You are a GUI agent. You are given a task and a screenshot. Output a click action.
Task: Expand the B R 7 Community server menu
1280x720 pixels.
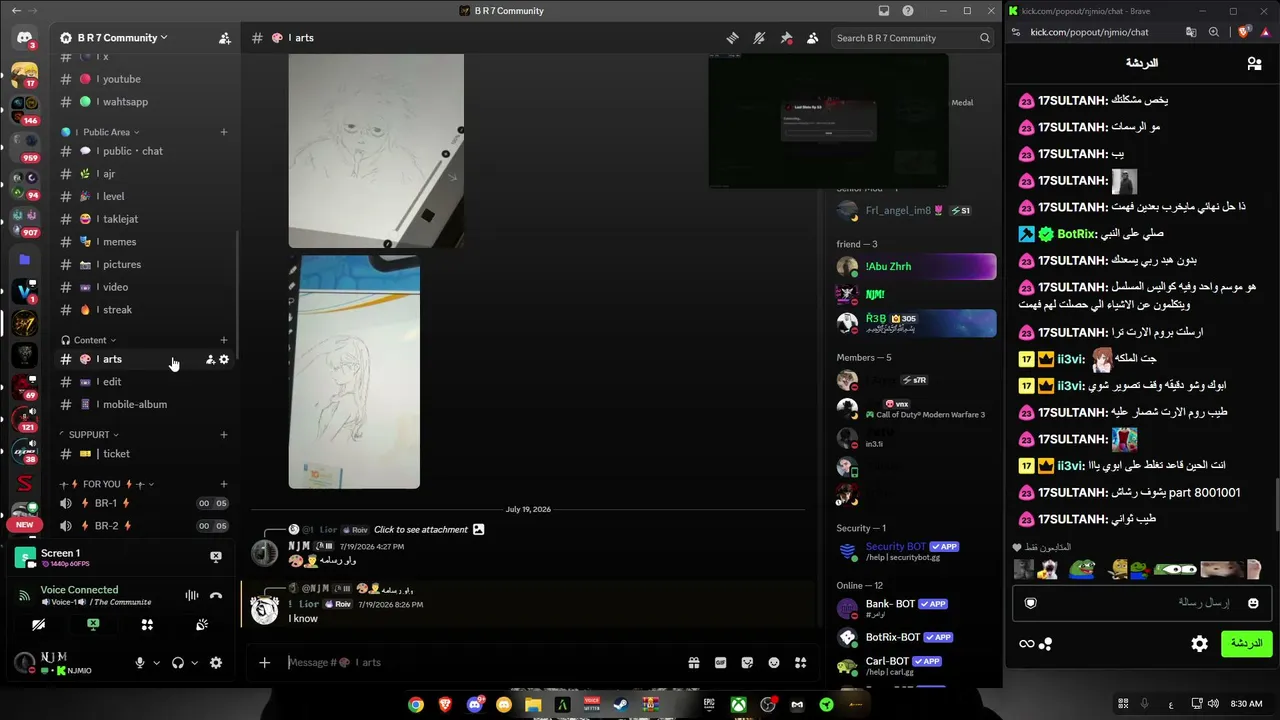tap(122, 38)
